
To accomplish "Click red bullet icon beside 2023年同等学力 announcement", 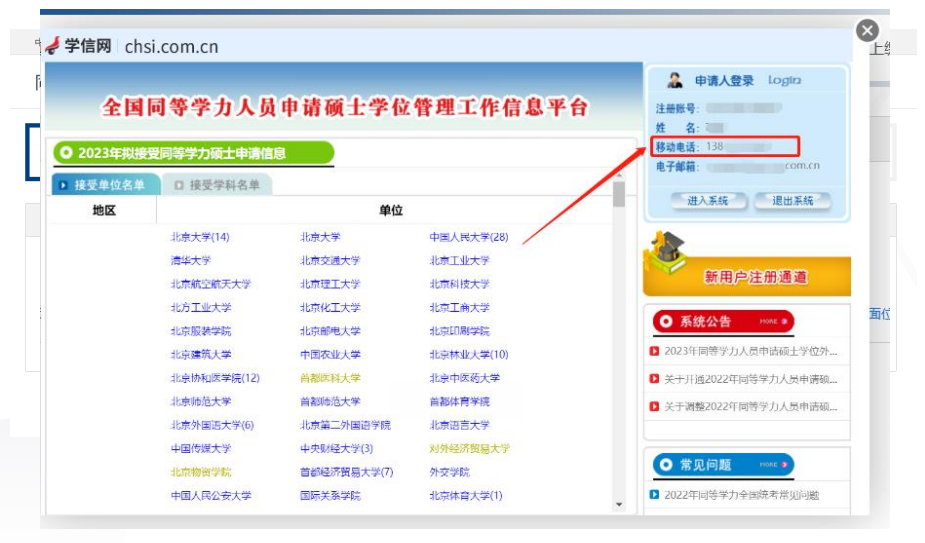I will point(654,351).
